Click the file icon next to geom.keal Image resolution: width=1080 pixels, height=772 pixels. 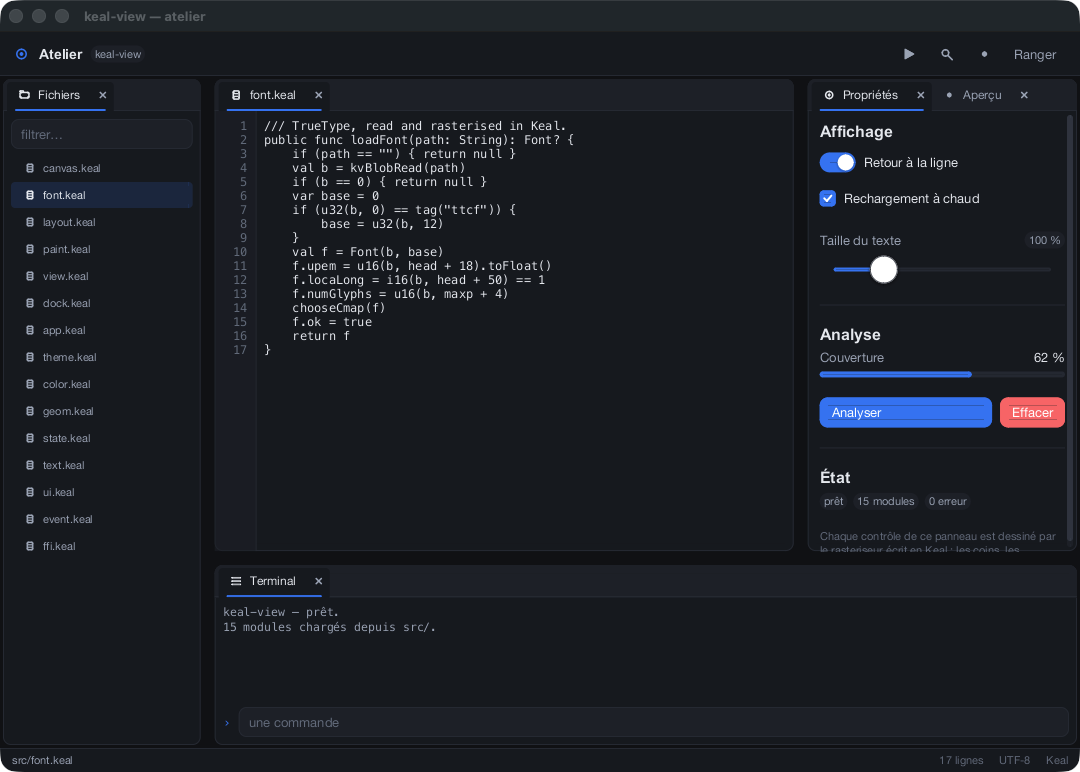30,411
